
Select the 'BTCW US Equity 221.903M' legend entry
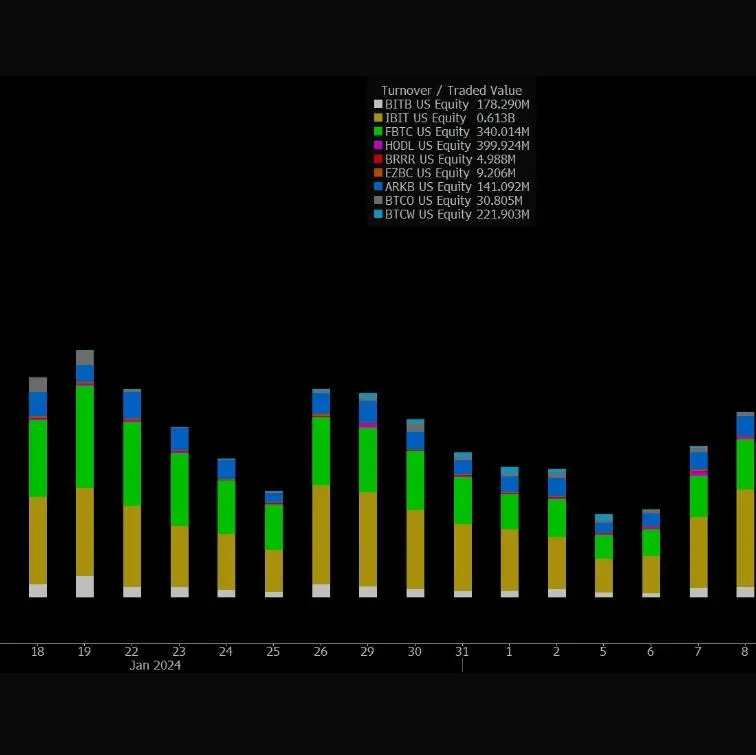tap(452, 214)
